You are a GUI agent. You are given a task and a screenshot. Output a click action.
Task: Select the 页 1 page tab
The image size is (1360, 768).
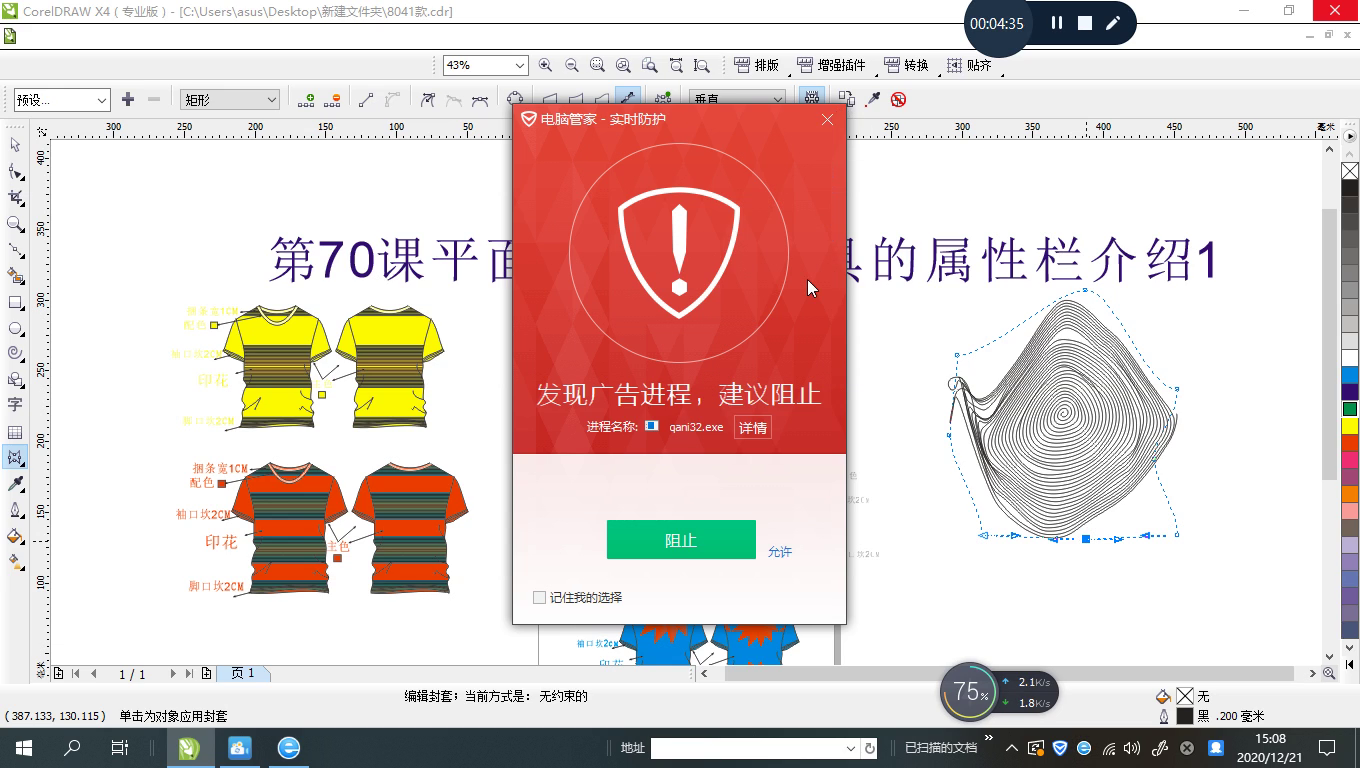coord(242,674)
